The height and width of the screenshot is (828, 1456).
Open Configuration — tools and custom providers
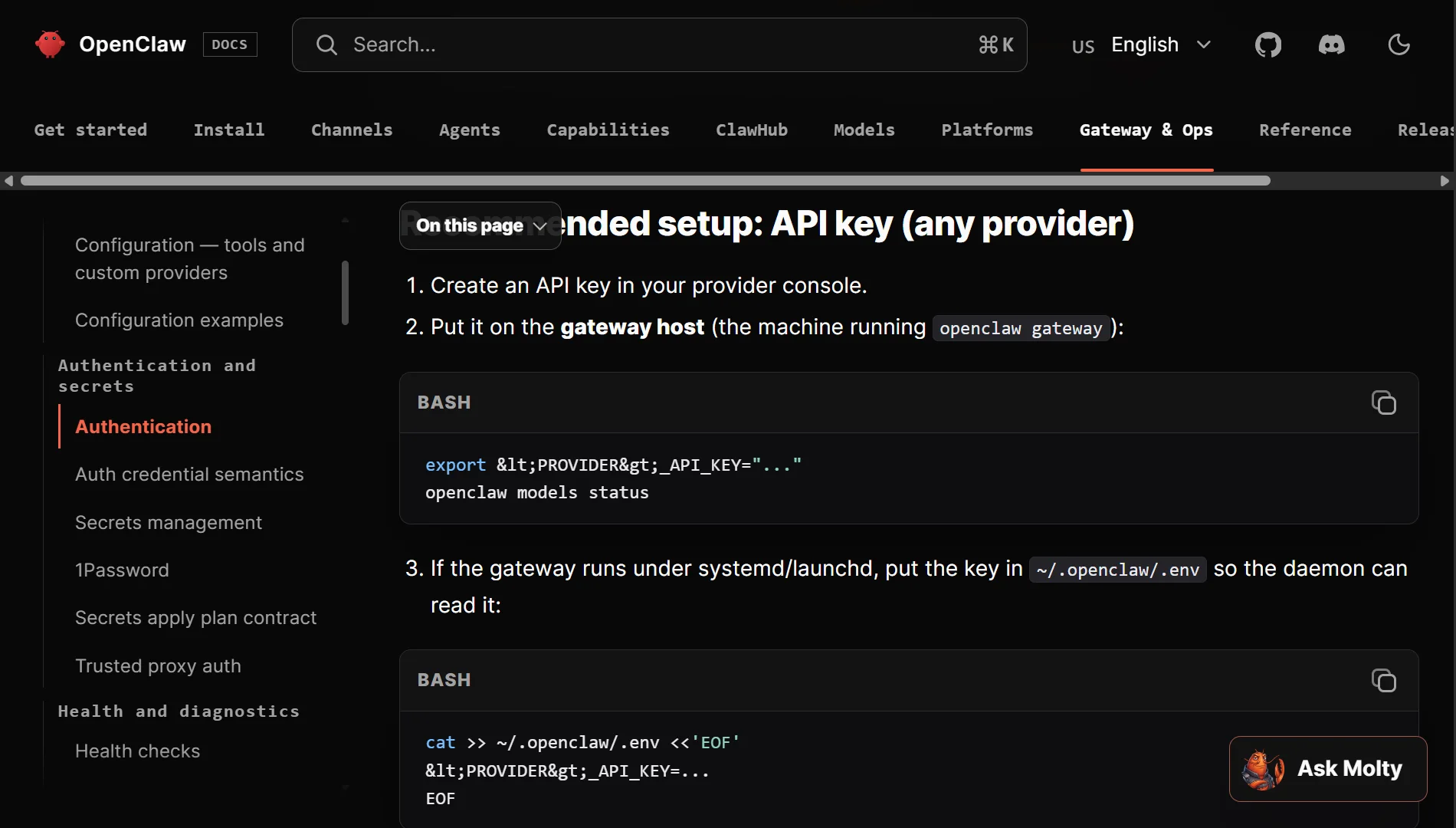tap(190, 258)
